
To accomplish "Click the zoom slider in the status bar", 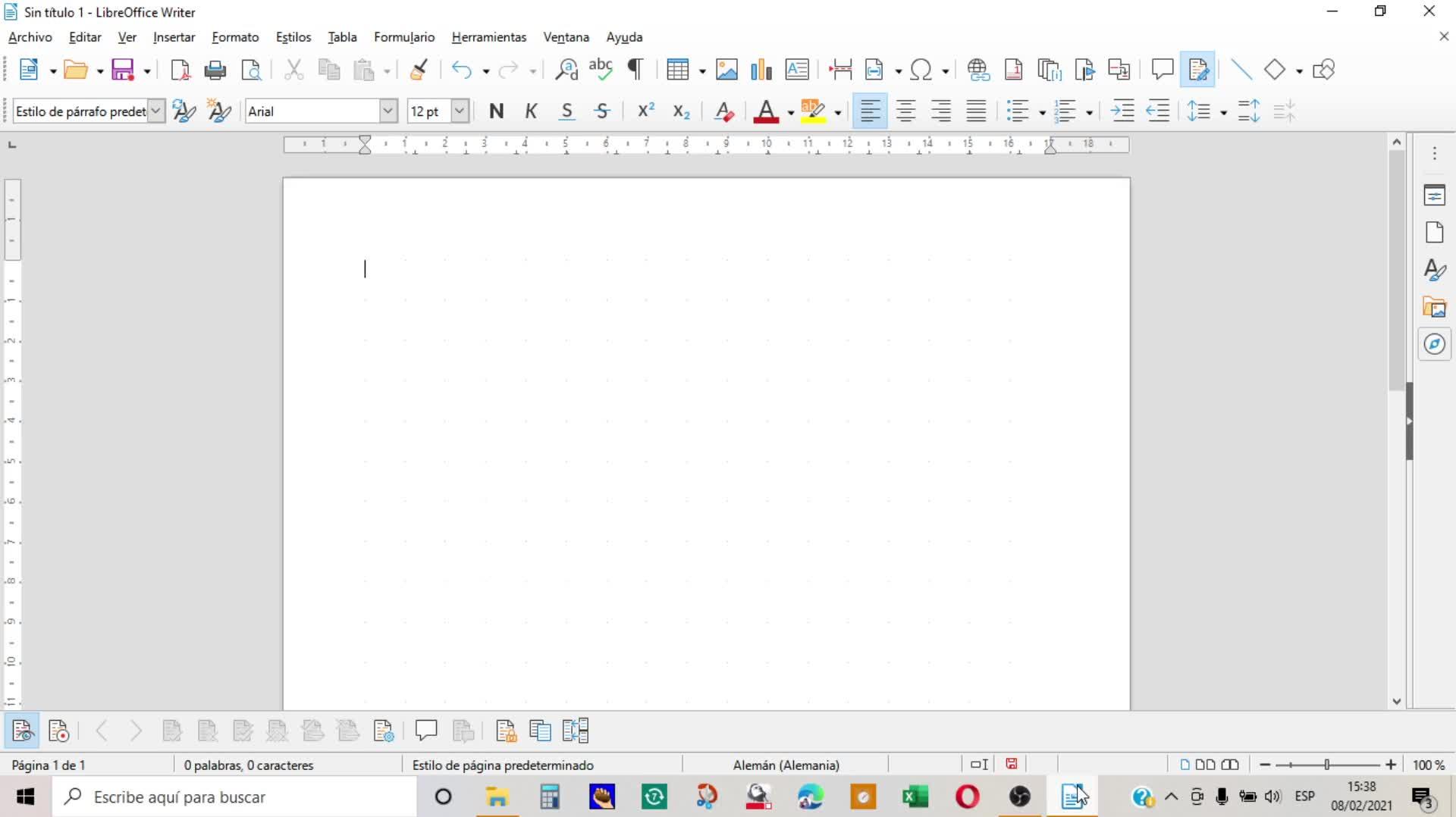I will (1327, 765).
